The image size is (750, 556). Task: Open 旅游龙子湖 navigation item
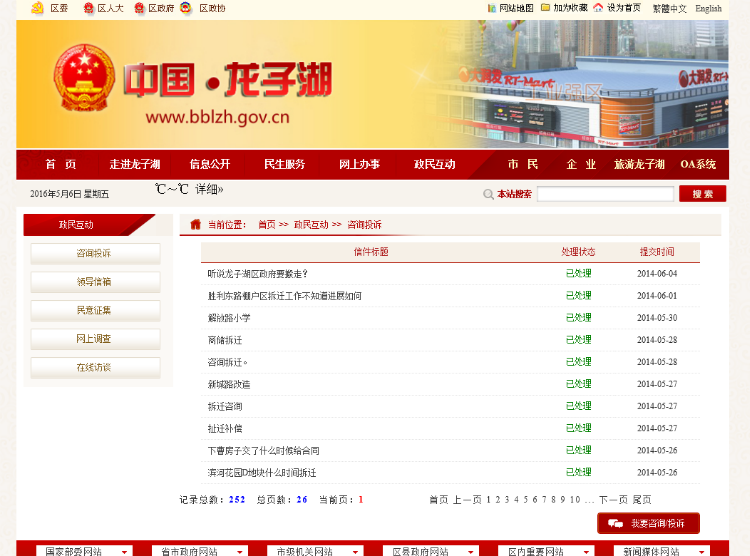tap(640, 165)
